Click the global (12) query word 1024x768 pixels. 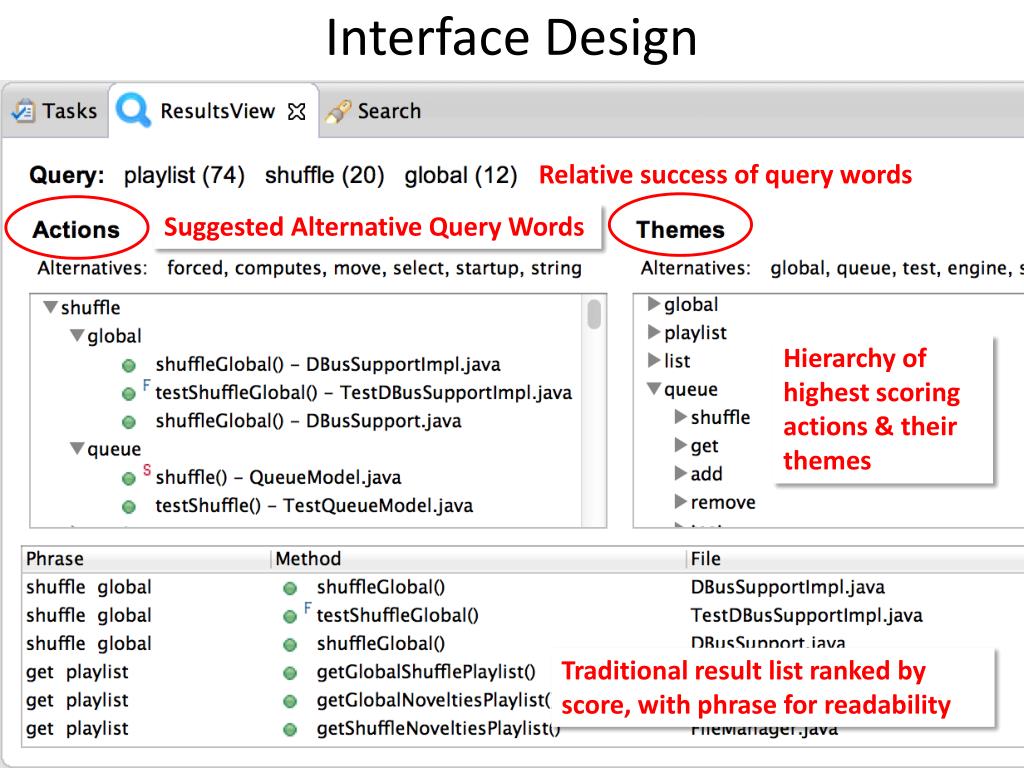[460, 175]
